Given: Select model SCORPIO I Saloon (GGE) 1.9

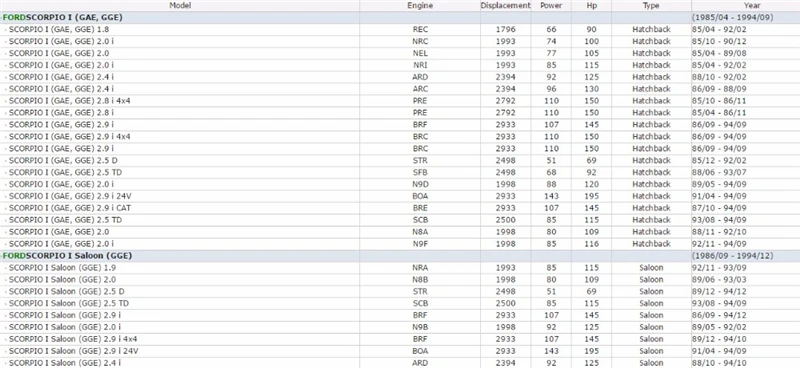Looking at the screenshot, I should (62, 267).
